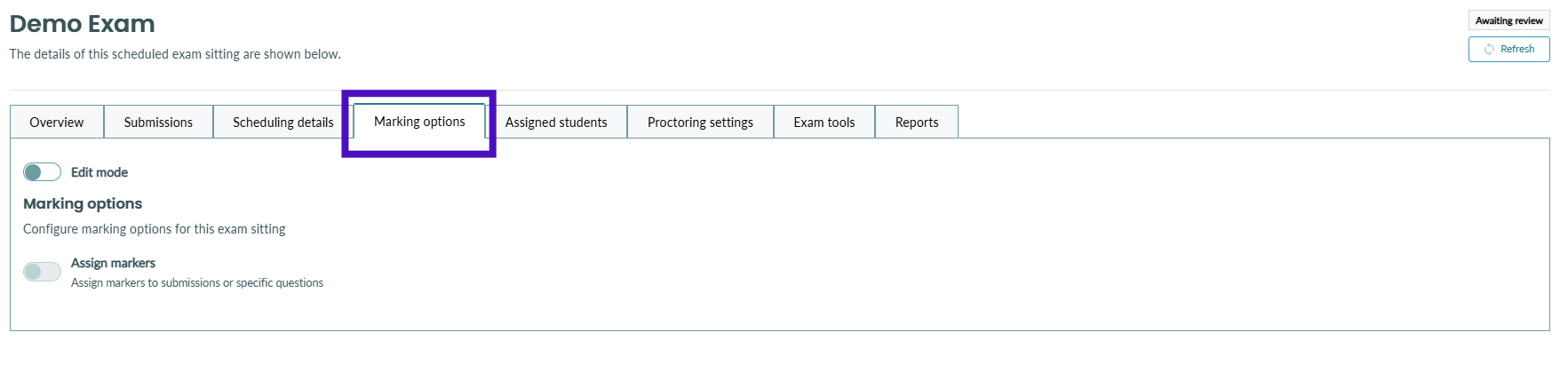Switch to the Exam tools tab
1568x380 pixels.
tap(824, 122)
